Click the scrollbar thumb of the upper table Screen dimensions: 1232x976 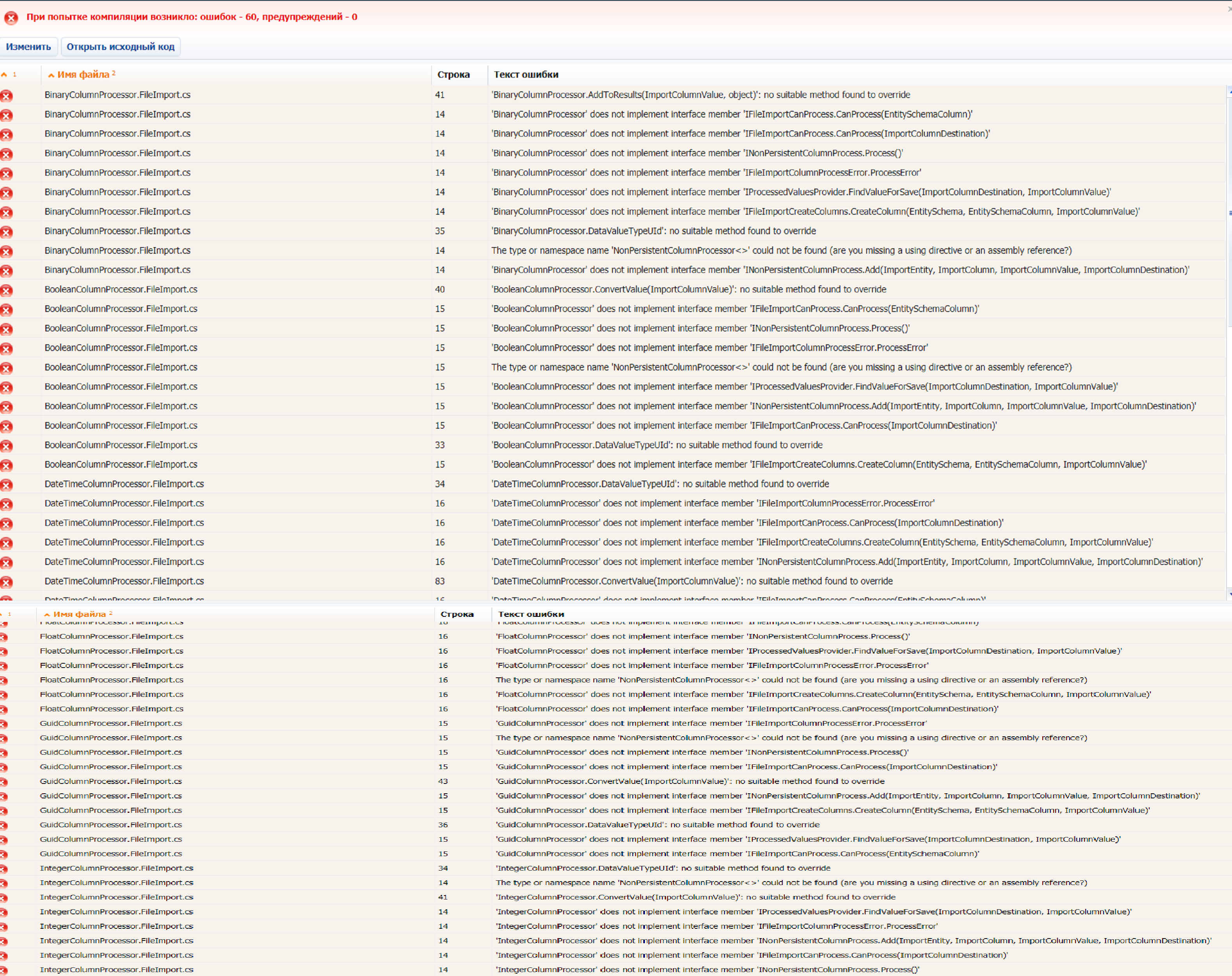click(1229, 213)
